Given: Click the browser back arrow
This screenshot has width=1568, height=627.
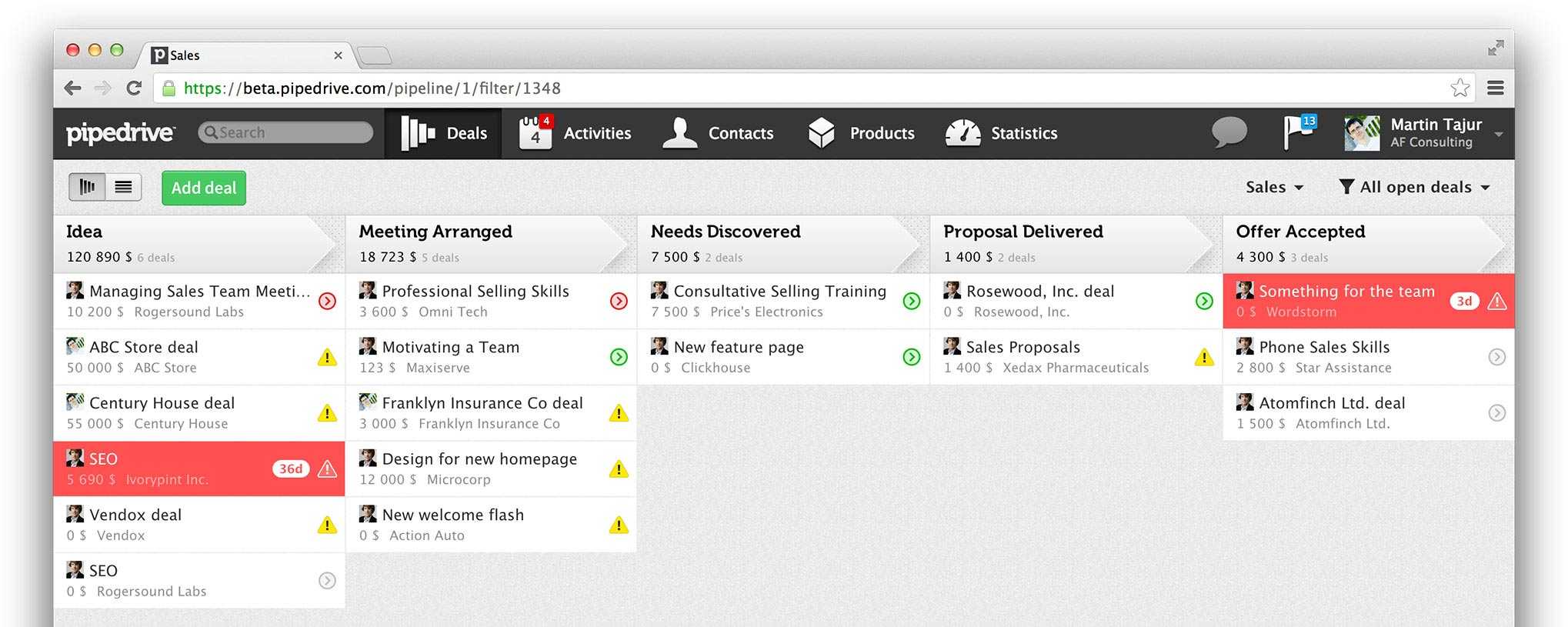Looking at the screenshot, I should point(73,88).
